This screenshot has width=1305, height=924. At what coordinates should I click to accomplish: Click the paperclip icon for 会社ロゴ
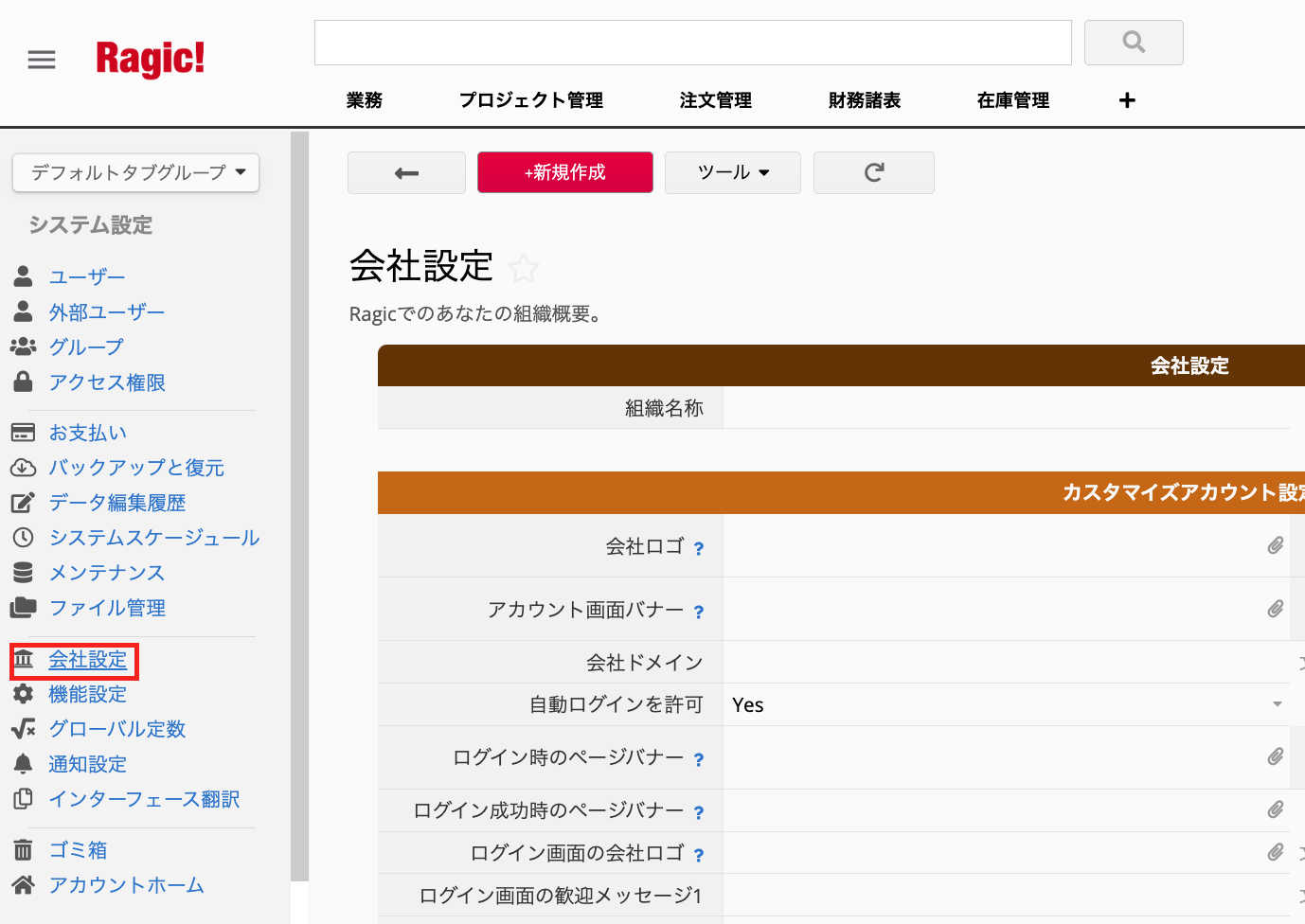click(x=1276, y=545)
